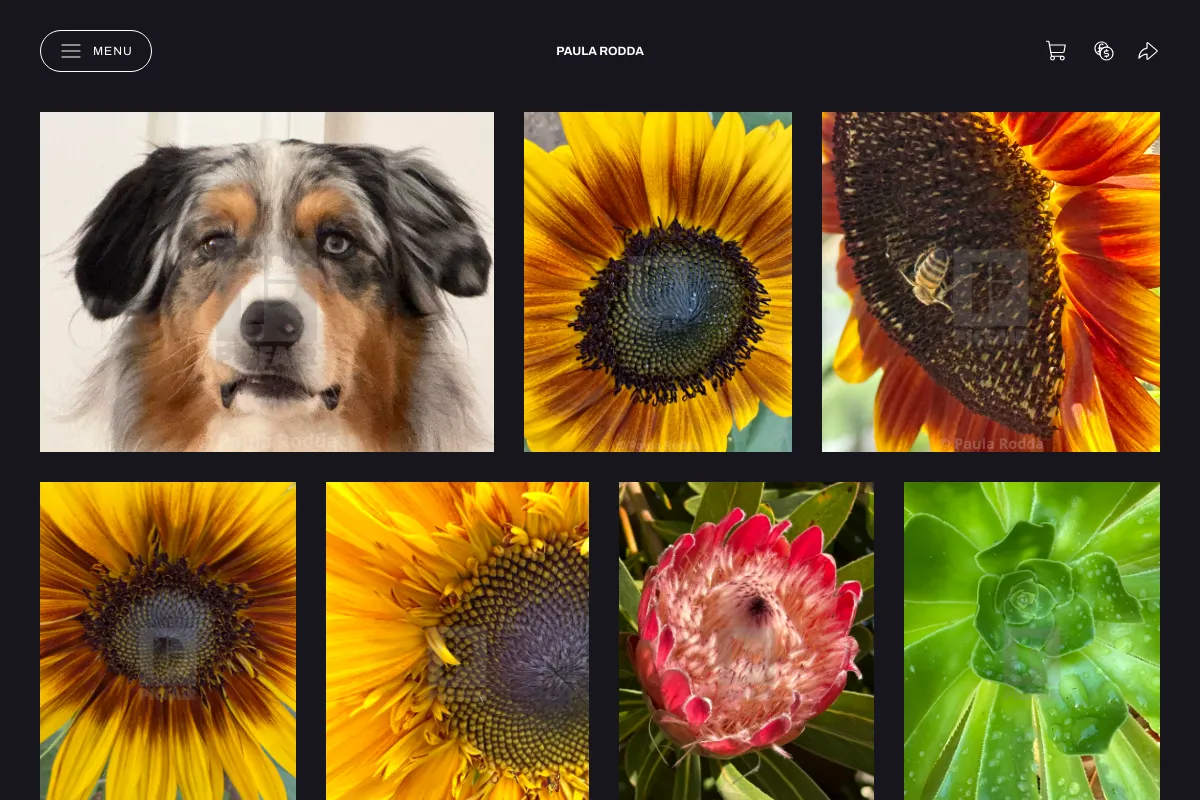Open the Australian Shepherd dog photo
Viewport: 1200px width, 800px height.
[267, 282]
